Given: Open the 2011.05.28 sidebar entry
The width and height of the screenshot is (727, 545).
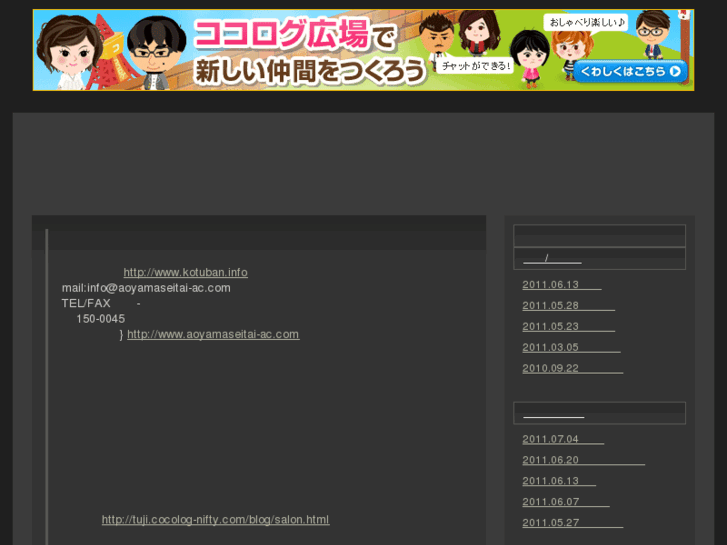Looking at the screenshot, I should [x=568, y=306].
